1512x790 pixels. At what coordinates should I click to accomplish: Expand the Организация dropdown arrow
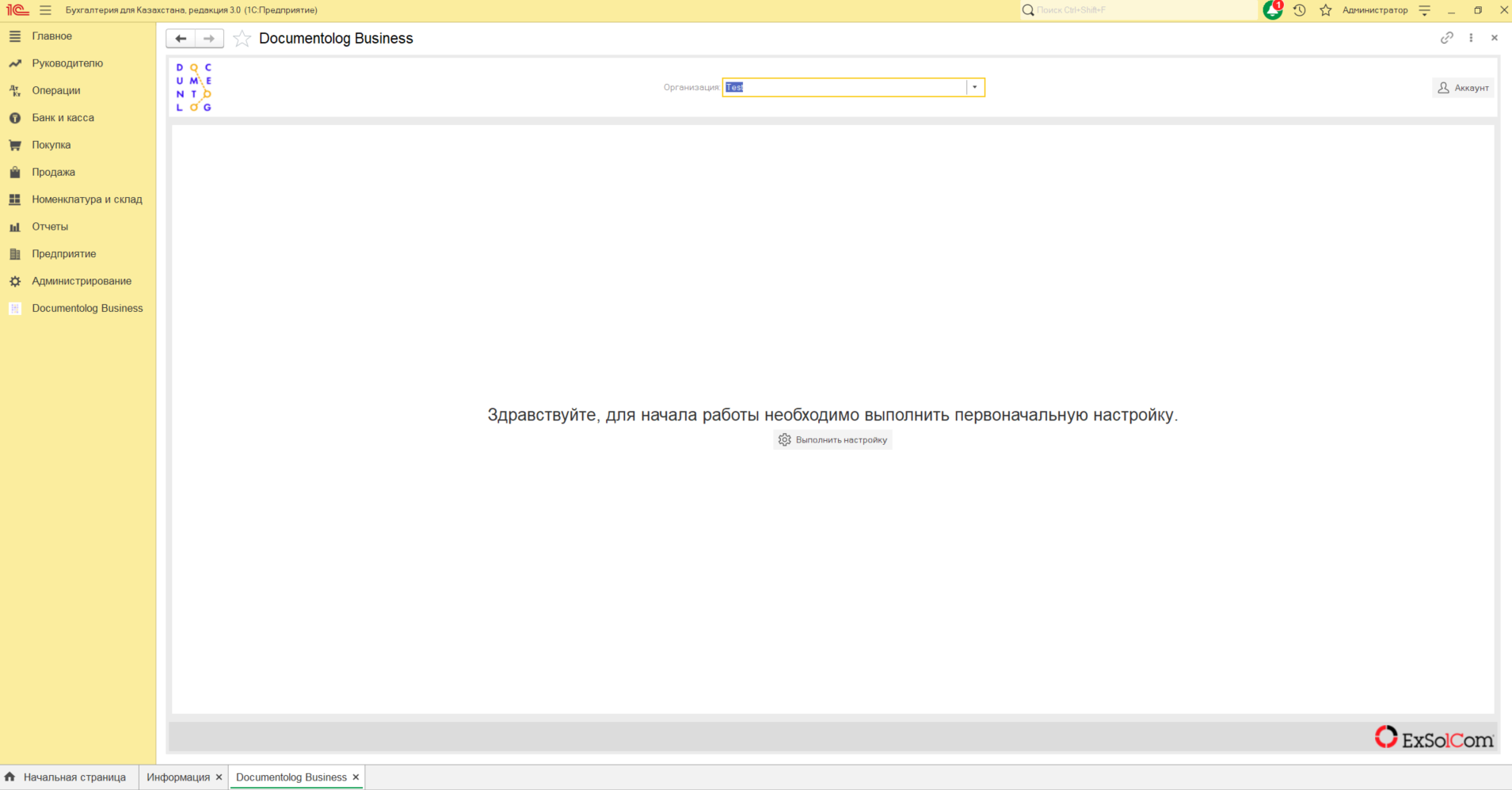975,87
